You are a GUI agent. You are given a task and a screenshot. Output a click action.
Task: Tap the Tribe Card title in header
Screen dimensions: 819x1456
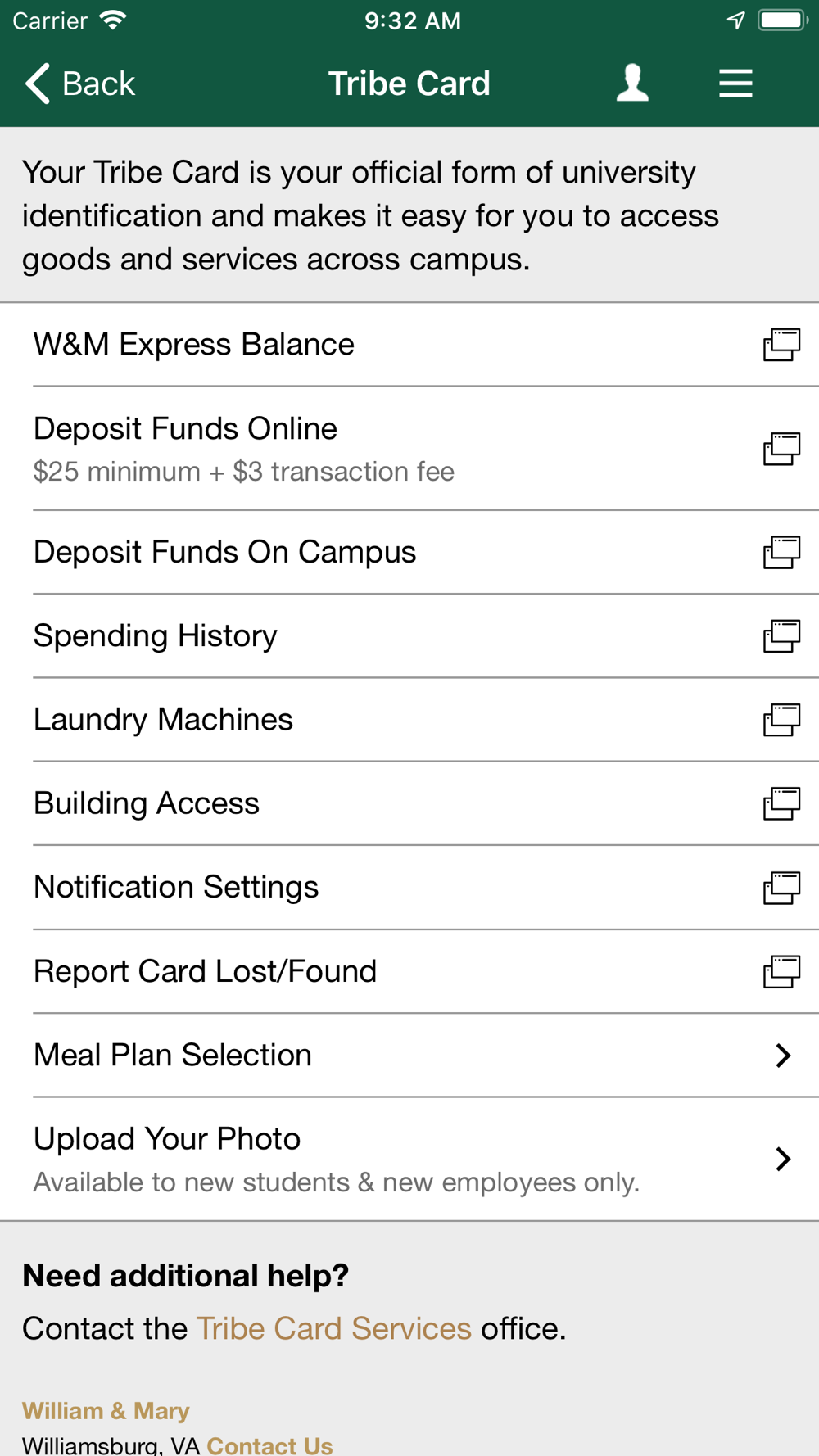(409, 84)
